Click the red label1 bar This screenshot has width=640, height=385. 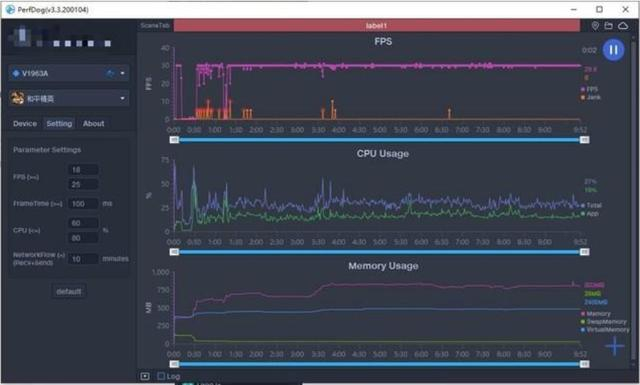376,25
